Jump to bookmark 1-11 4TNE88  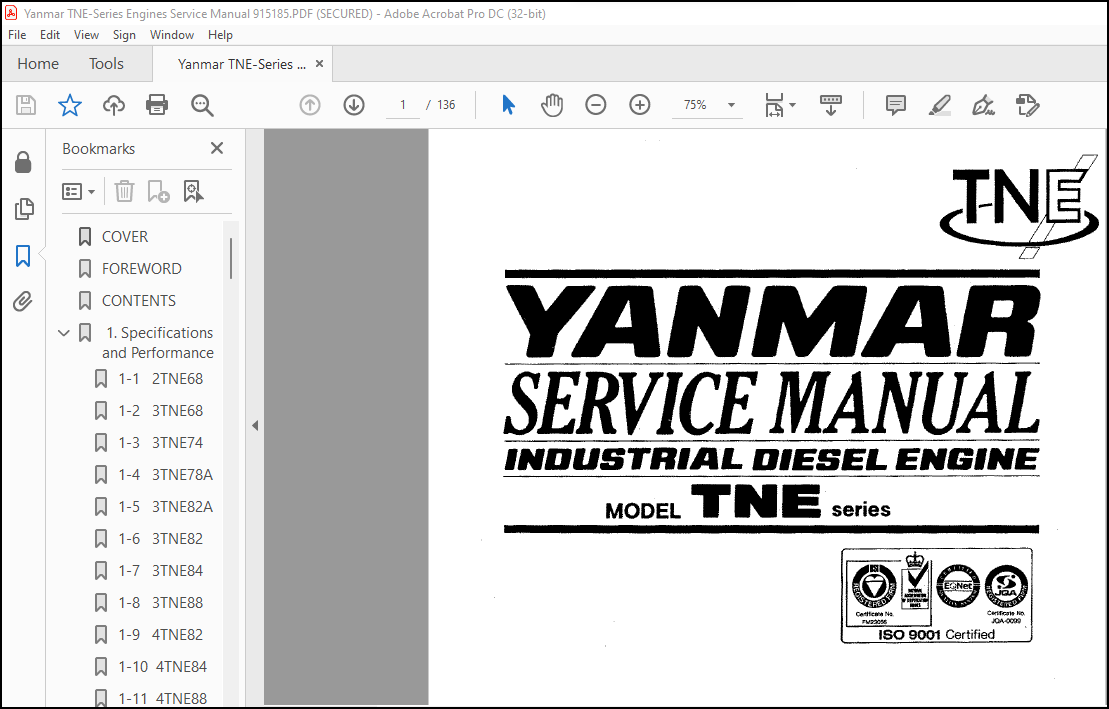(x=163, y=698)
